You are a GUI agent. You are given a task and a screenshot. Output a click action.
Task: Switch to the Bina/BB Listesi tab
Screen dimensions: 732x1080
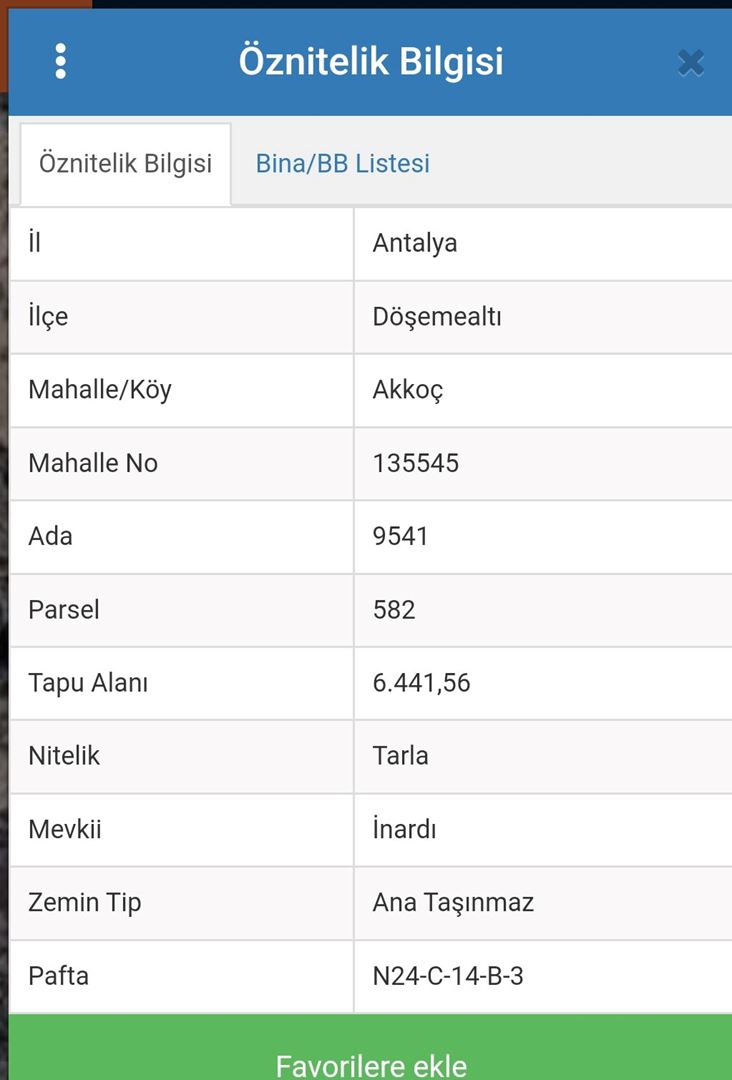click(x=343, y=164)
